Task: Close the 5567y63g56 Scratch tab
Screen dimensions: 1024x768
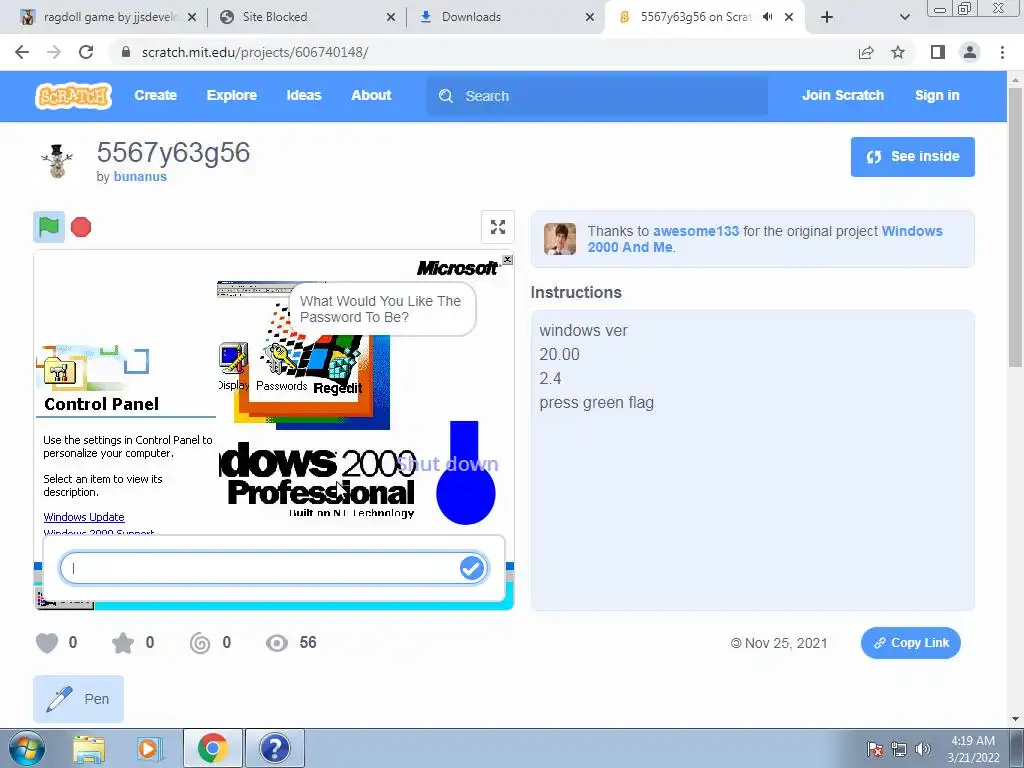Action: (789, 17)
